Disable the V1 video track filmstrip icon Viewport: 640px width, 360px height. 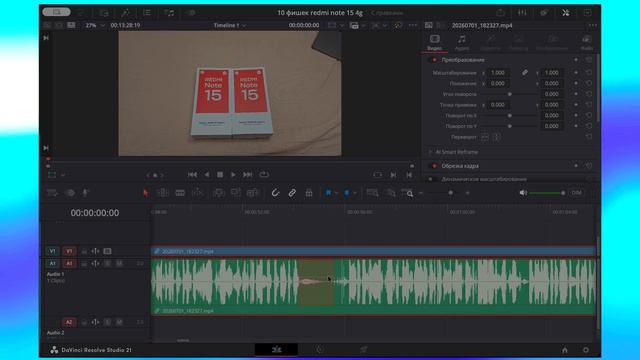point(107,251)
